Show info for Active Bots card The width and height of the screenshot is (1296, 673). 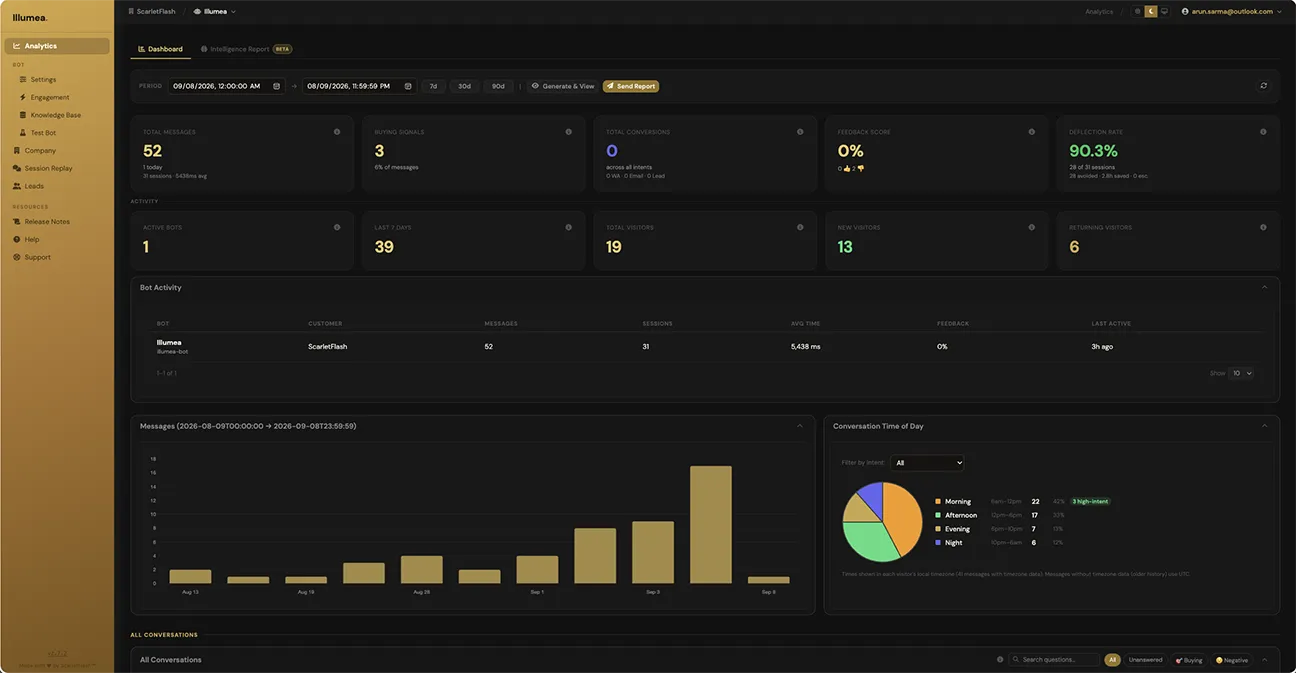pos(337,227)
